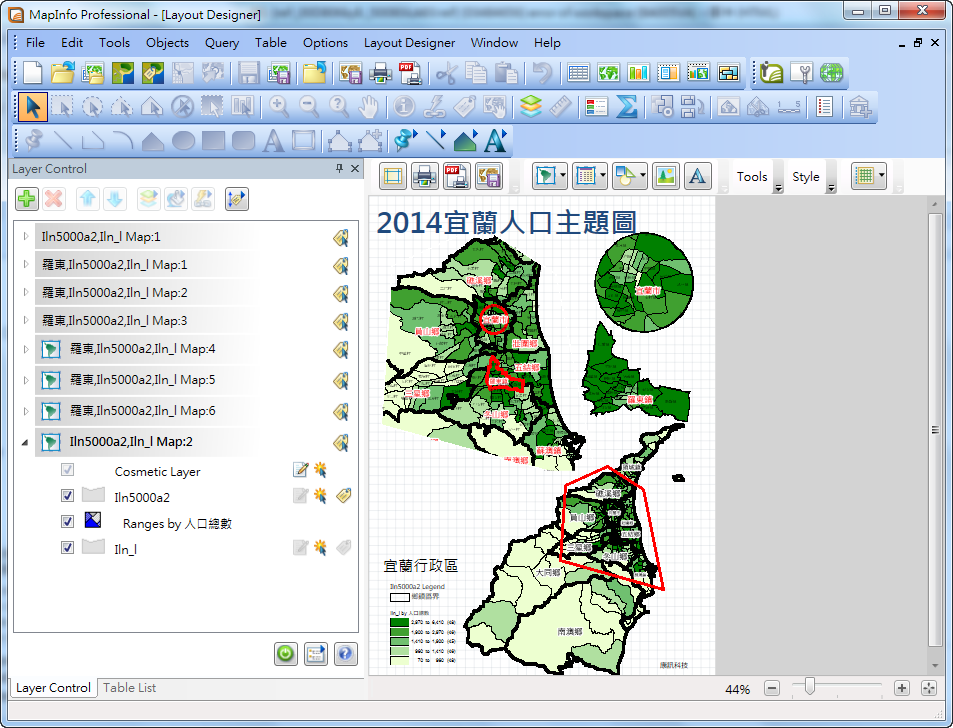The width and height of the screenshot is (953, 728).
Task: Click the green power button in Layer Control
Action: (x=286, y=654)
